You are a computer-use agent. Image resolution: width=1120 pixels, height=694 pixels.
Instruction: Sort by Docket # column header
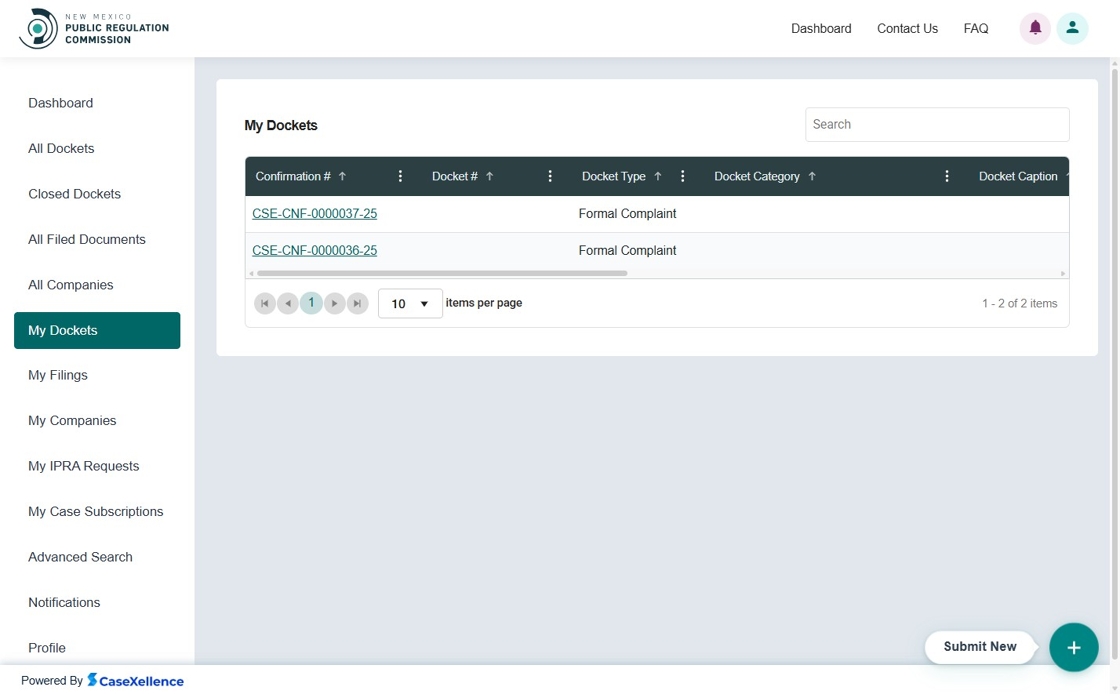(x=462, y=176)
